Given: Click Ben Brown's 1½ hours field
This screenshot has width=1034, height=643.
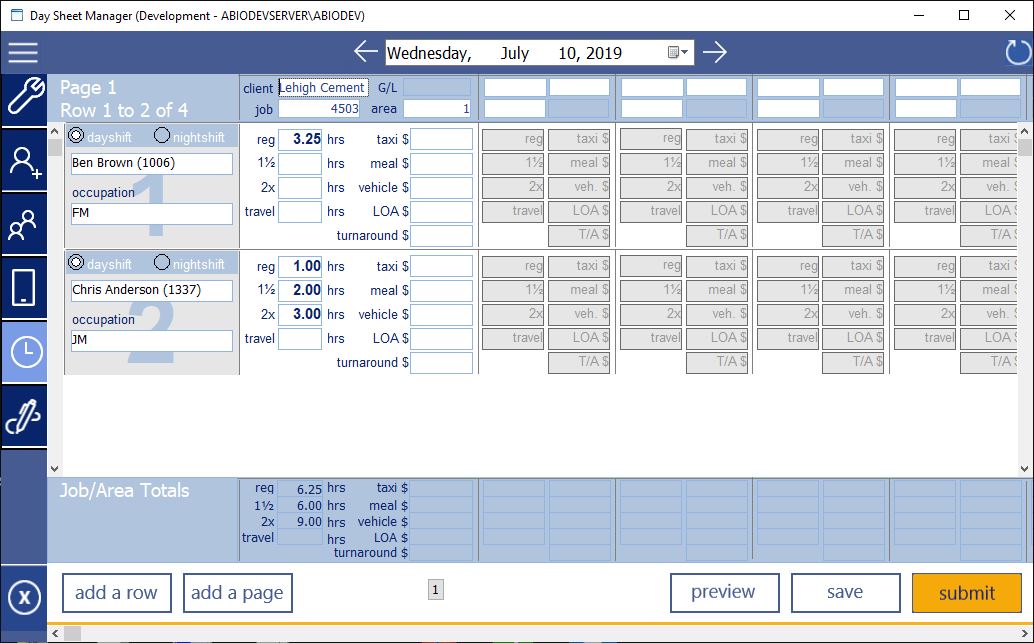Looking at the screenshot, I should point(300,164).
